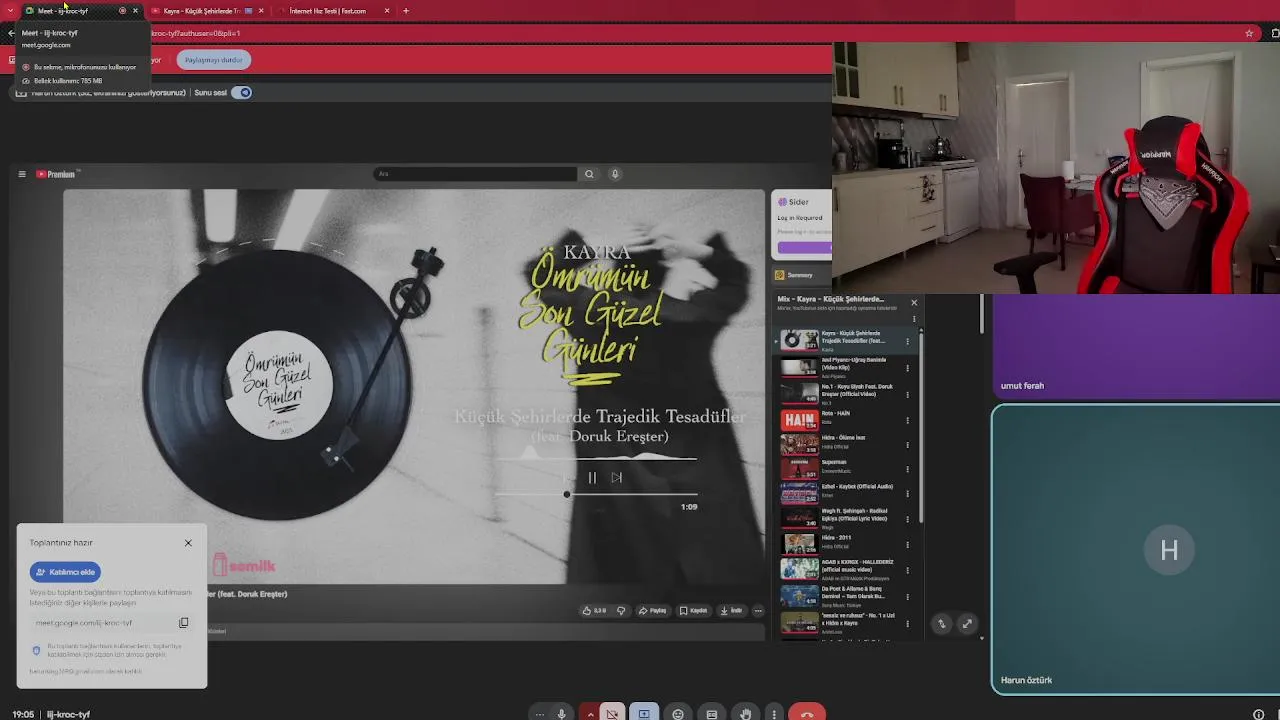Open a new browser tab with plus
Image resolution: width=1280 pixels, height=720 pixels.
coord(406,11)
